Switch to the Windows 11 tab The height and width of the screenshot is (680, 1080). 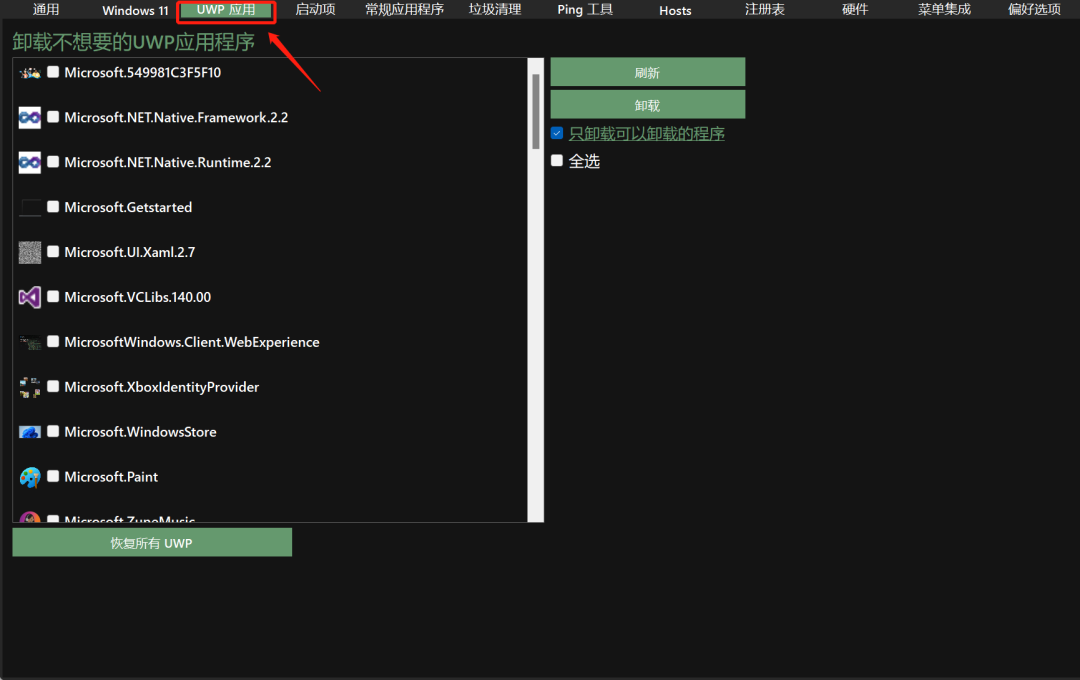pyautogui.click(x=135, y=10)
